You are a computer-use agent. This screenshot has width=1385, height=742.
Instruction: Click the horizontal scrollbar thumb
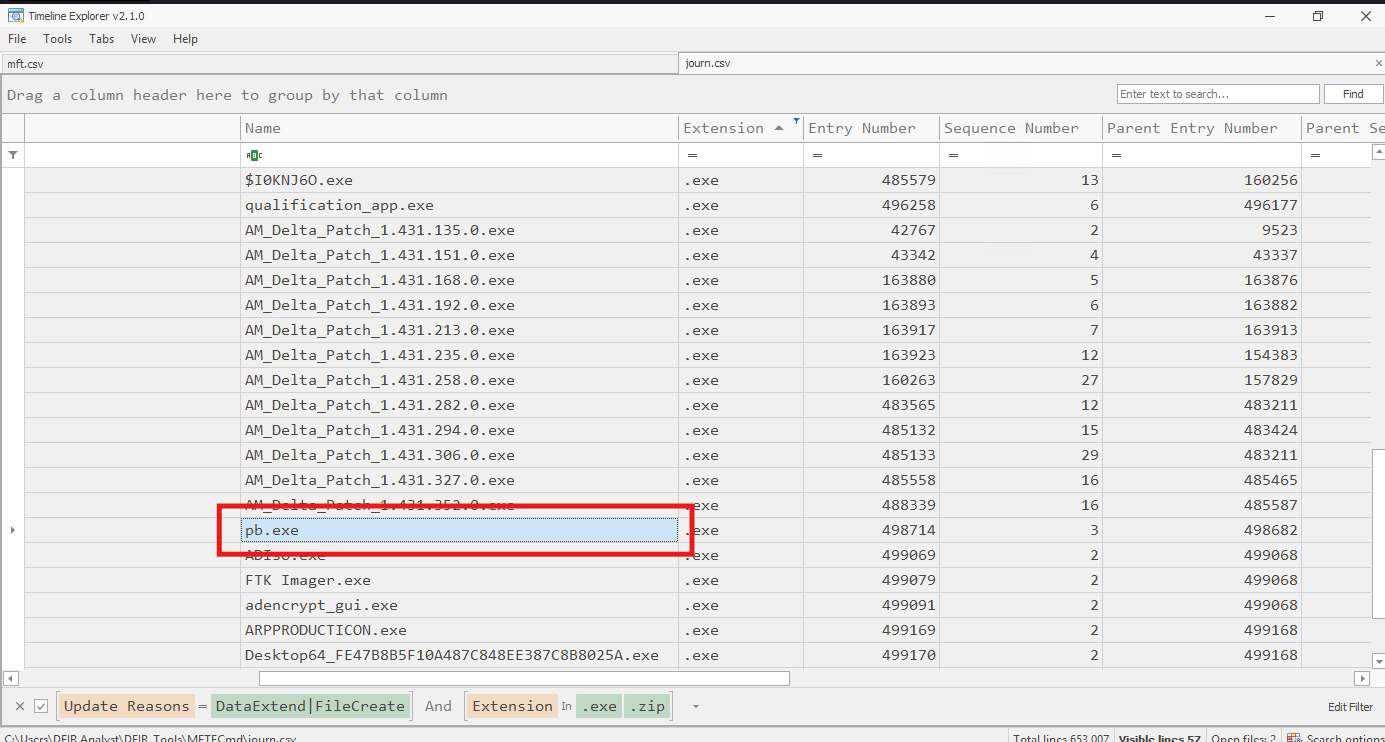(x=523, y=678)
